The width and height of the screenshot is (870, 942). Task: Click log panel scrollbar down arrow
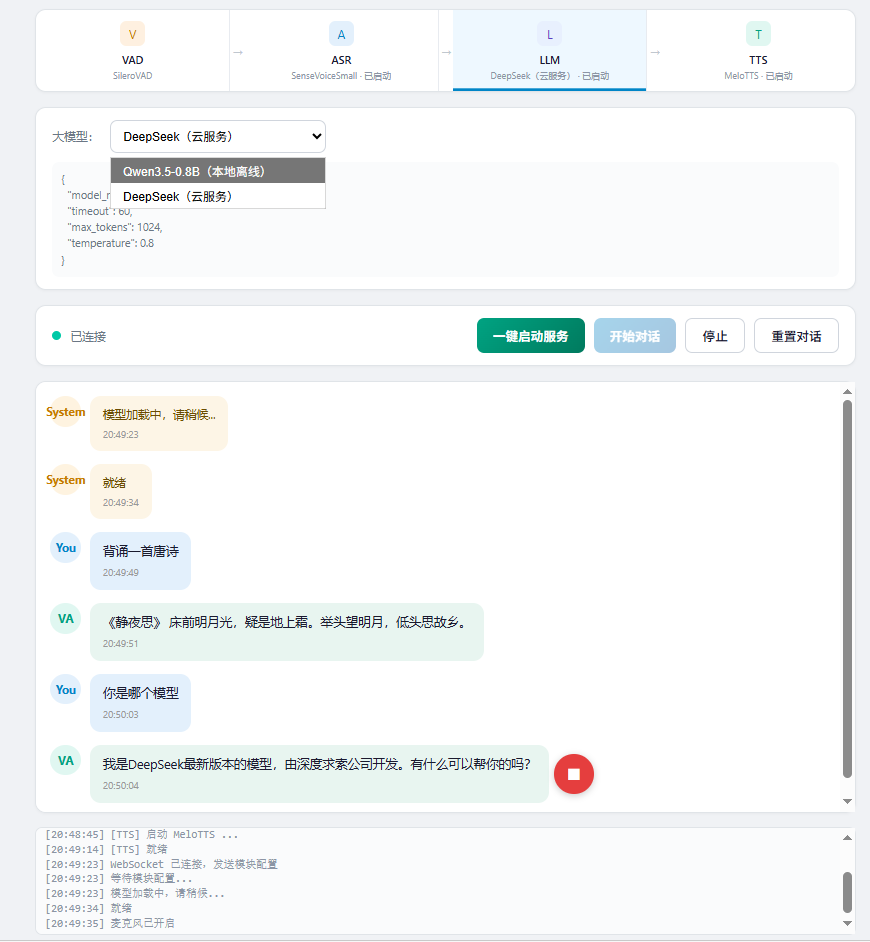pyautogui.click(x=847, y=923)
